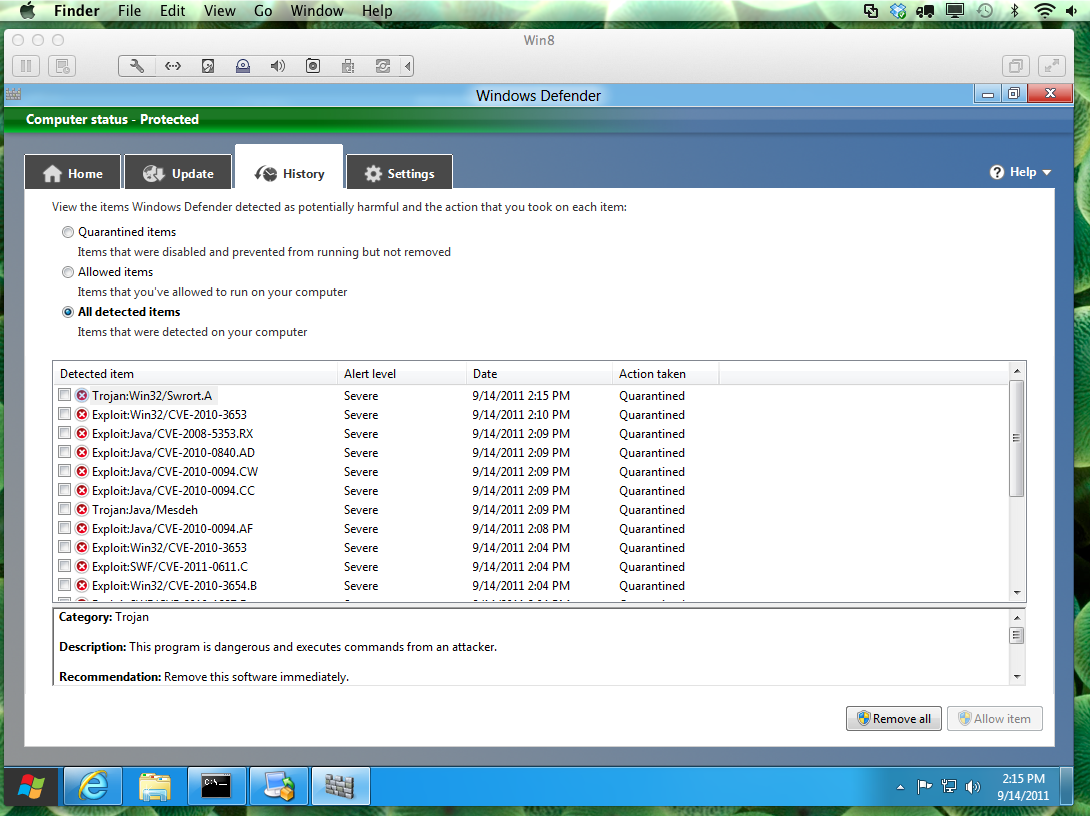Click the network tray icon in Windows
1090x816 pixels.
(x=949, y=787)
